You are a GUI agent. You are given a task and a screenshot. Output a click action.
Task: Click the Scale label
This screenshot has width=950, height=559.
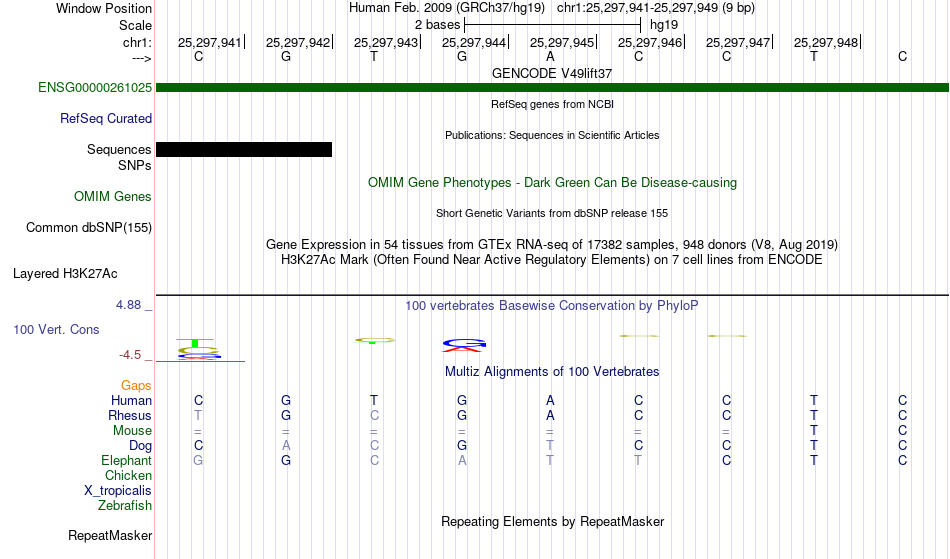point(135,25)
